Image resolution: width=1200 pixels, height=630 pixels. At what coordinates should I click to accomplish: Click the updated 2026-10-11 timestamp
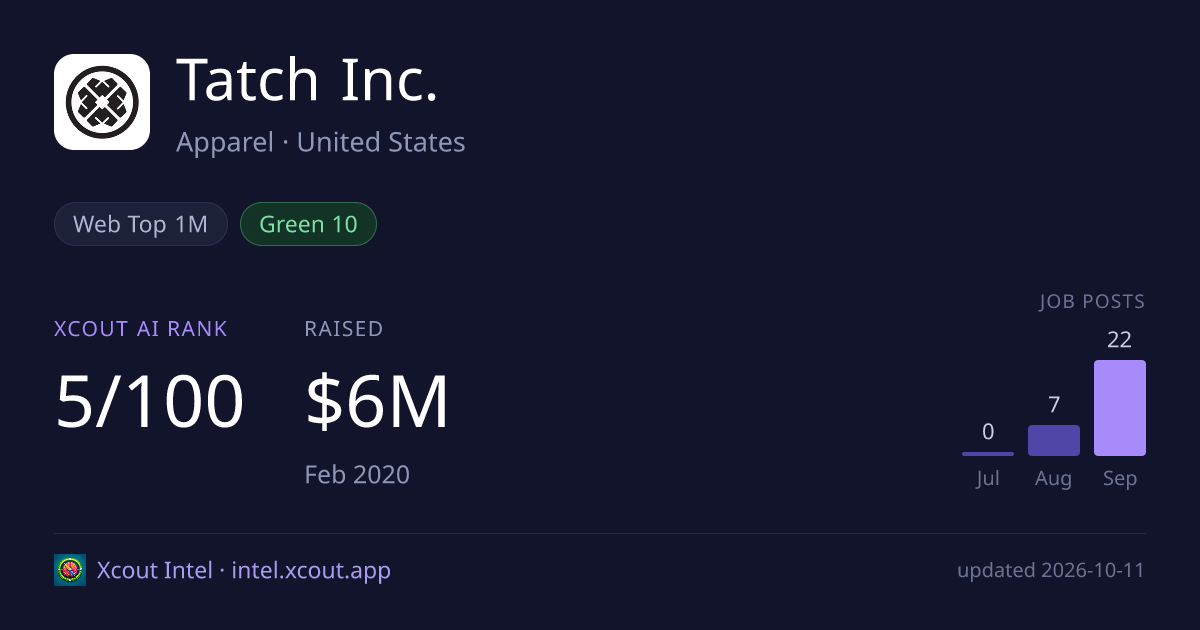[1051, 571]
